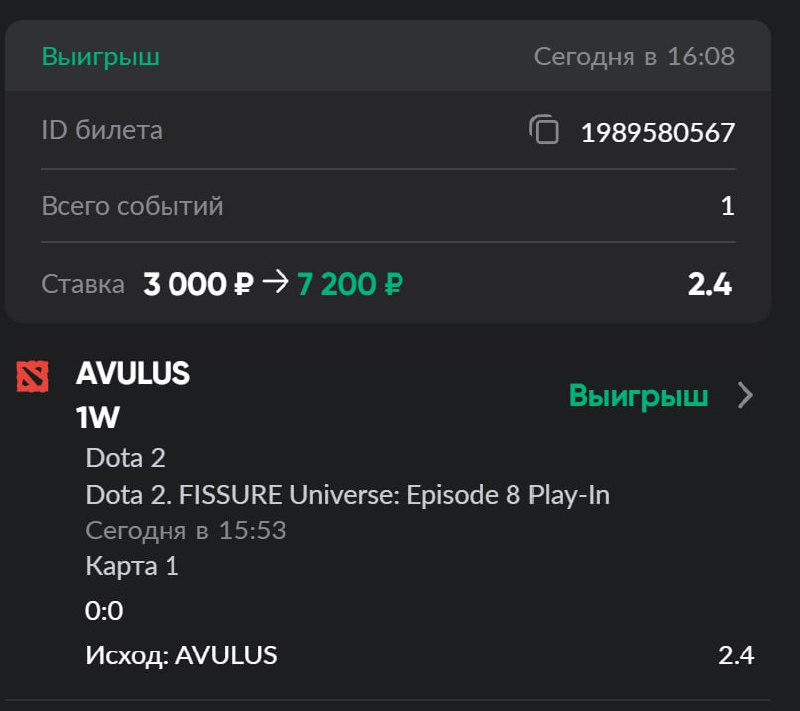
Task: Click the red Dota 2 game logo
Action: point(32,377)
